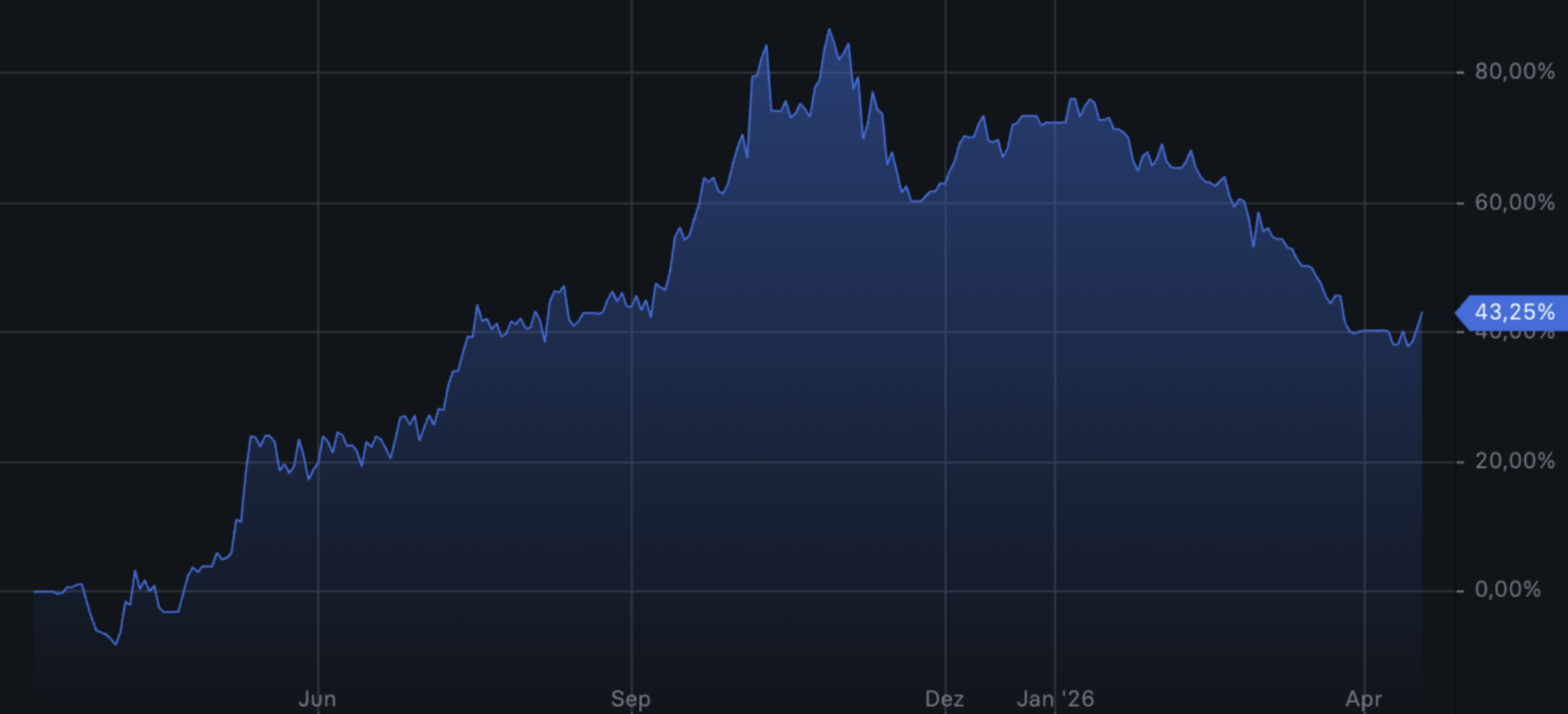Click the Apr label on time axis
Screen dimensions: 1568x714
point(1363,699)
